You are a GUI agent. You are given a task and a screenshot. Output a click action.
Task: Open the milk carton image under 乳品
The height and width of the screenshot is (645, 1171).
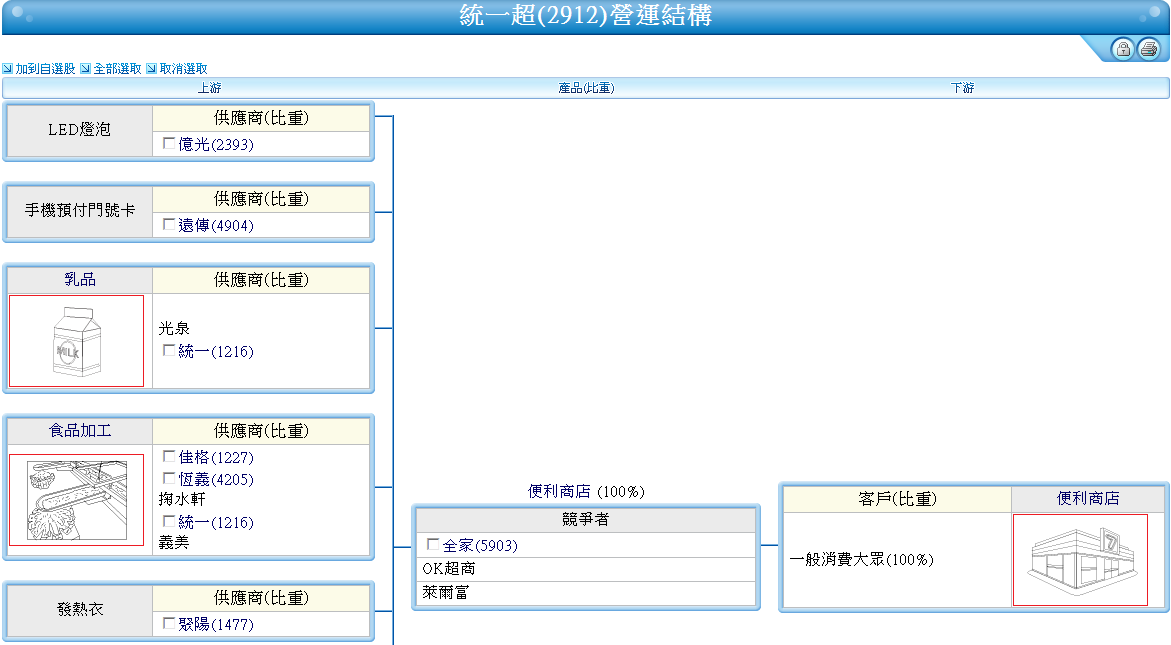pyautogui.click(x=76, y=341)
